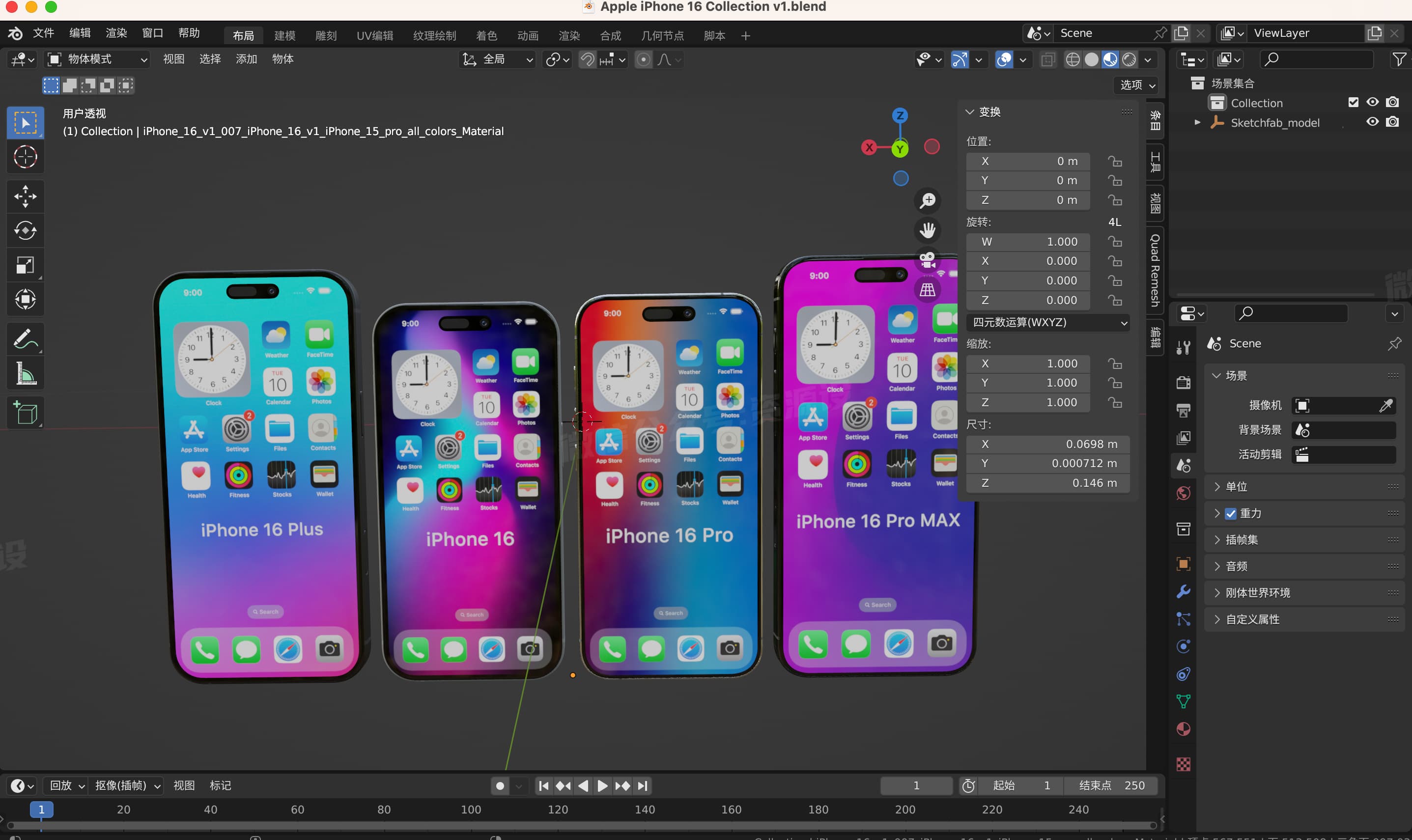Jump to the start frame button

point(543,786)
